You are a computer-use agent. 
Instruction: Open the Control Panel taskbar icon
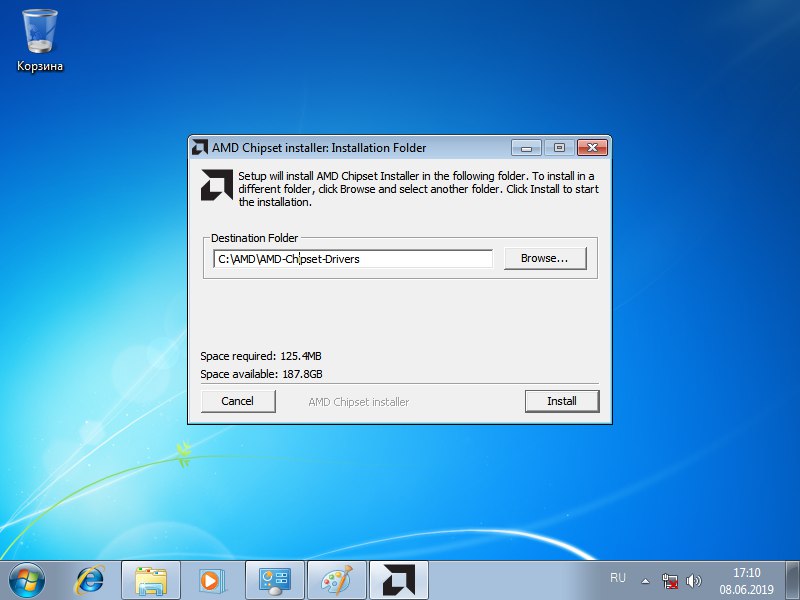coord(274,581)
